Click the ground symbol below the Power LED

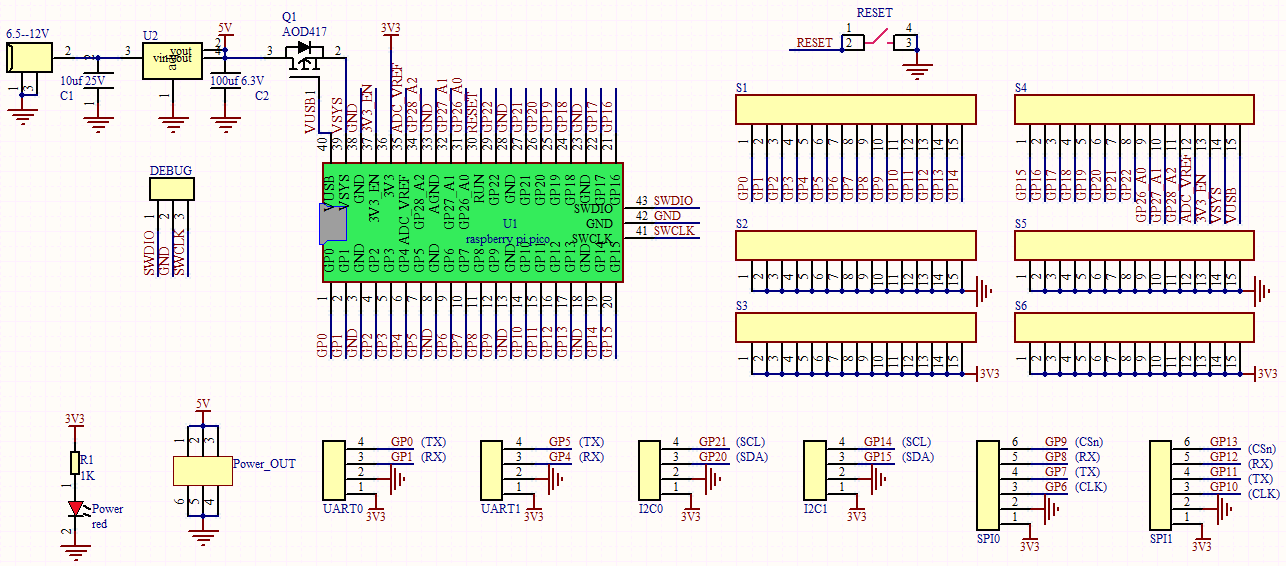click(x=74, y=552)
